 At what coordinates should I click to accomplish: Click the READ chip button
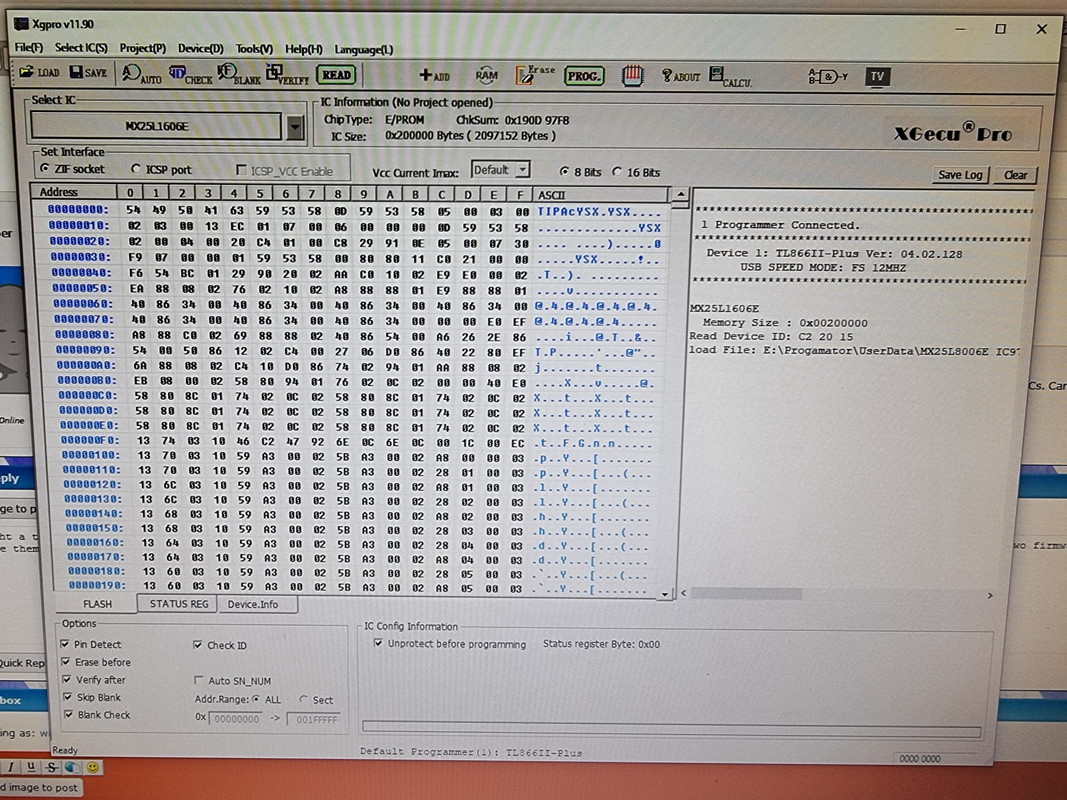(336, 75)
